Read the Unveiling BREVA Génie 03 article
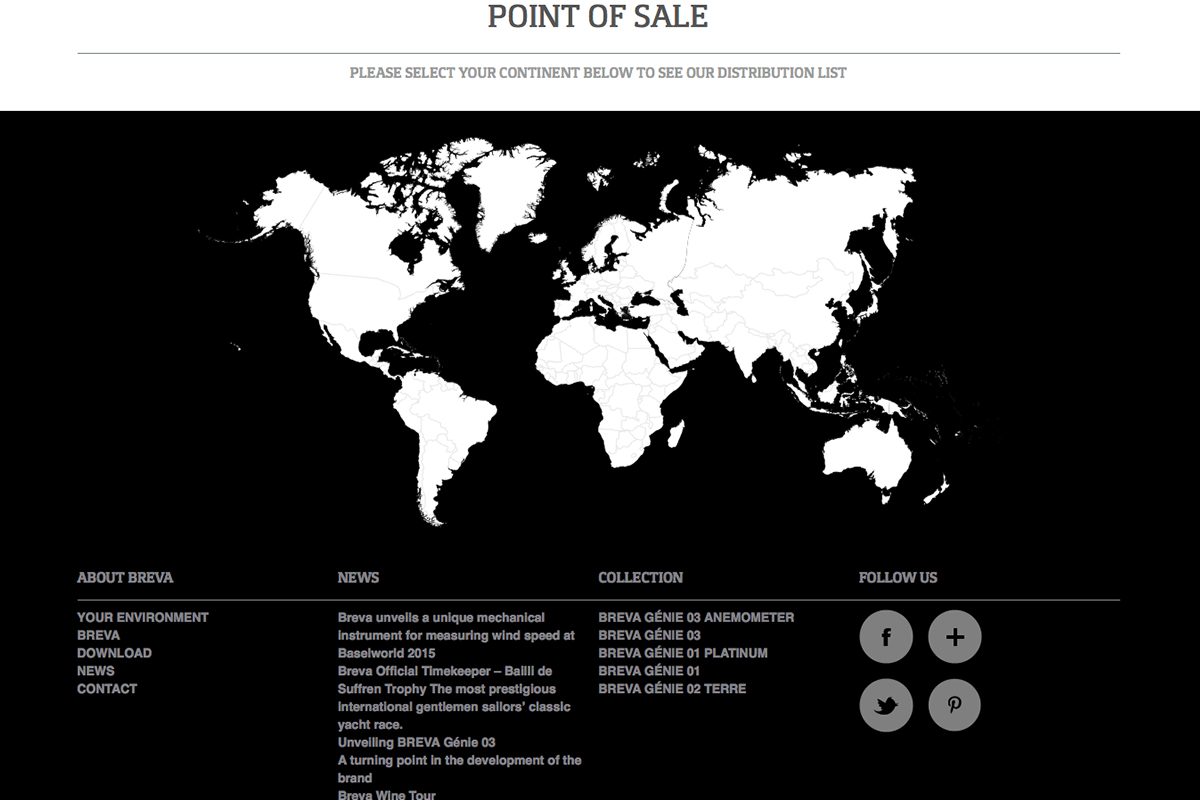The width and height of the screenshot is (1200, 800). (x=416, y=743)
